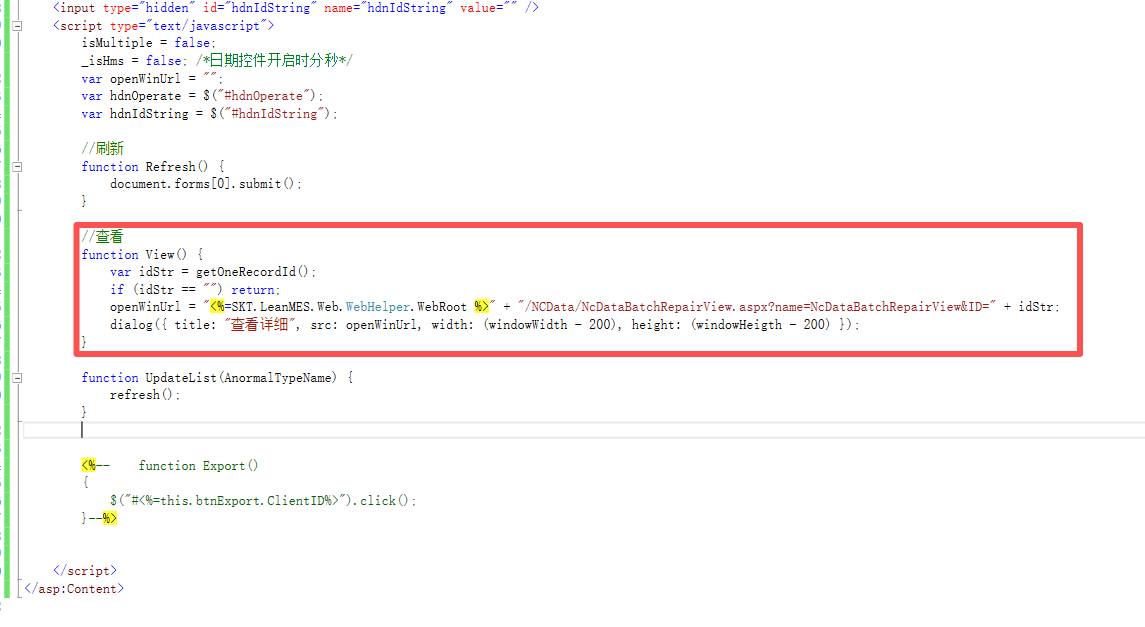This screenshot has height=627, width=1145.
Task: Click the //查看 comment
Action: 102,236
